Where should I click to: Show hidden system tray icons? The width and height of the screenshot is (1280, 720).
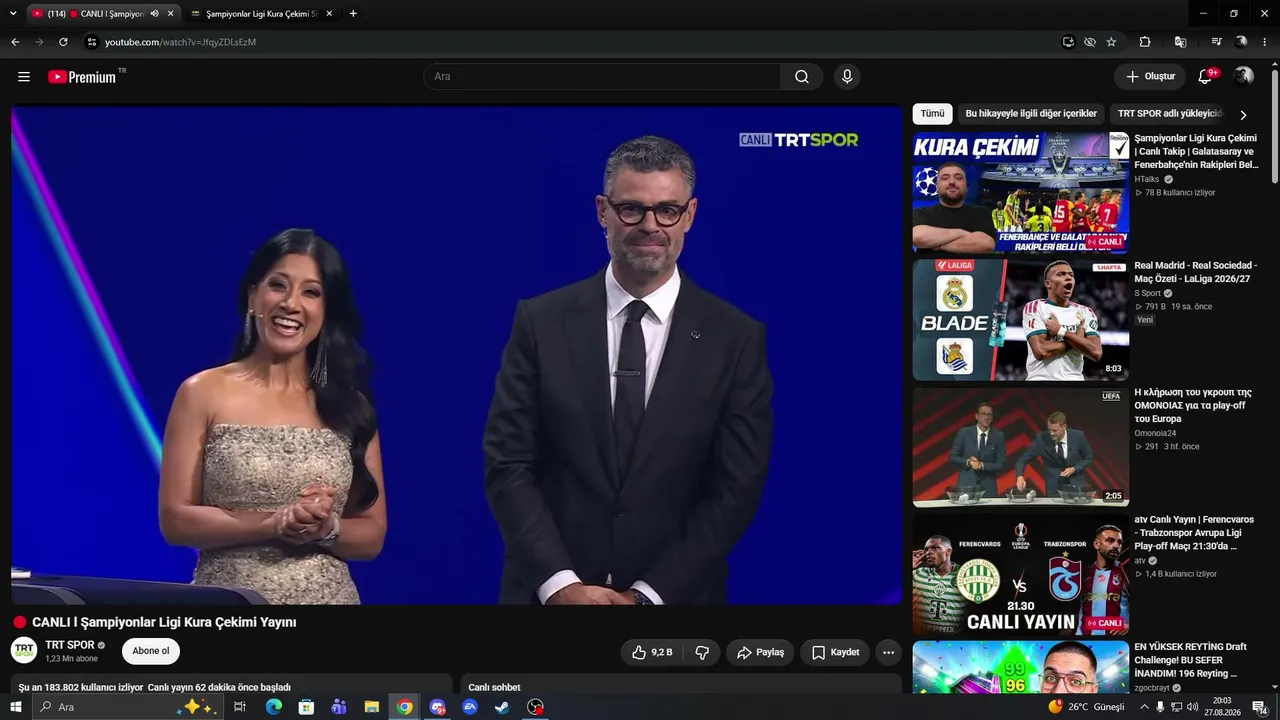(x=1144, y=707)
